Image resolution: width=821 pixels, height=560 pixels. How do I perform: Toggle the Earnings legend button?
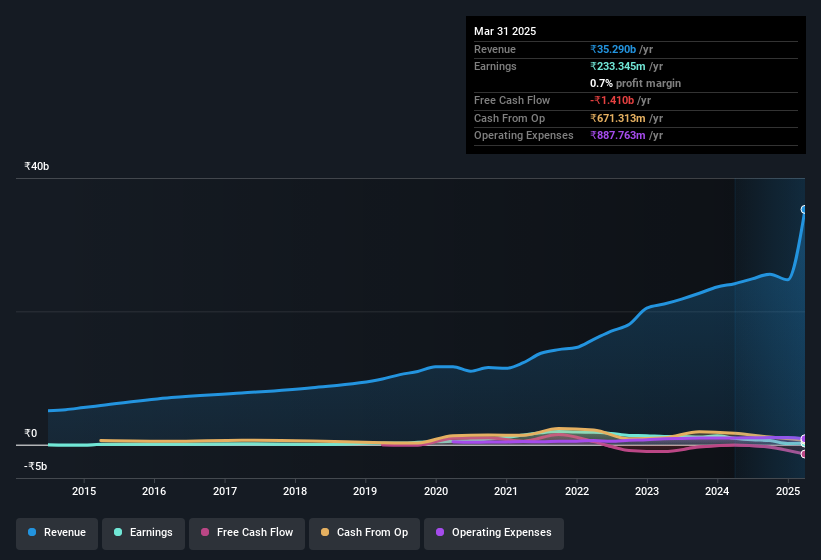143,533
